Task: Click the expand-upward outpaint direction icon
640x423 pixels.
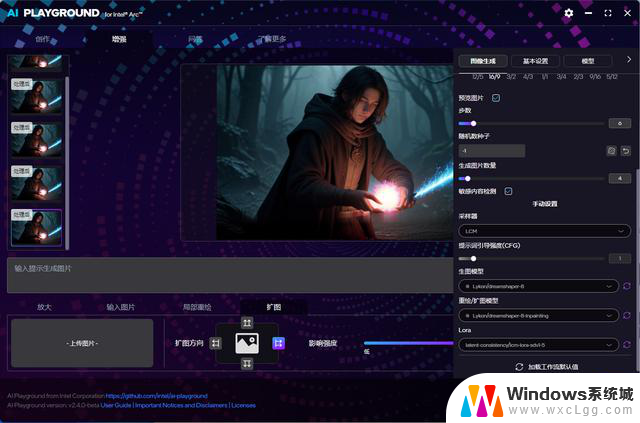Action: 247,323
